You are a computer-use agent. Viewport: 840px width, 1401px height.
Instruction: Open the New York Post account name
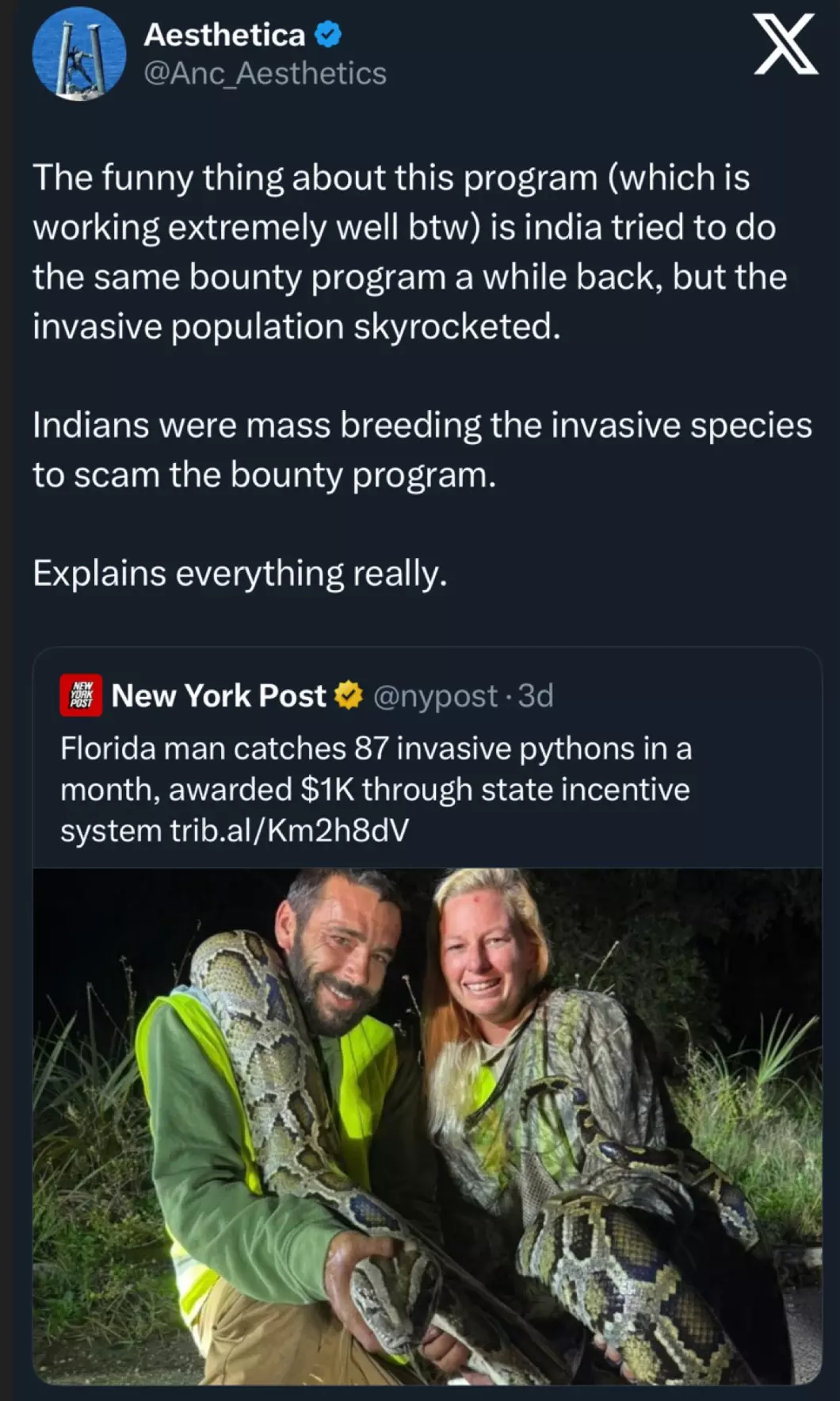(x=219, y=695)
